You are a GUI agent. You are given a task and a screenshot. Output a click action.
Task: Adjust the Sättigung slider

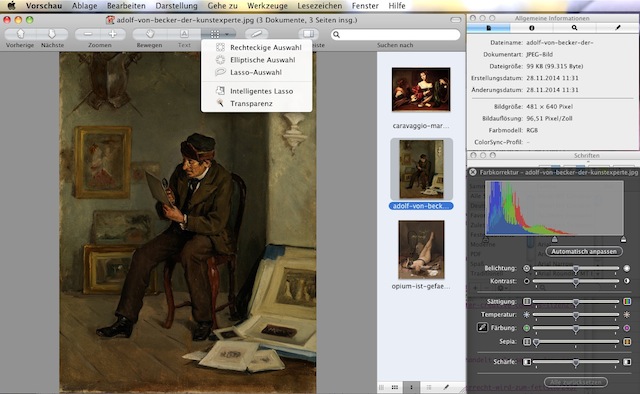(576, 302)
